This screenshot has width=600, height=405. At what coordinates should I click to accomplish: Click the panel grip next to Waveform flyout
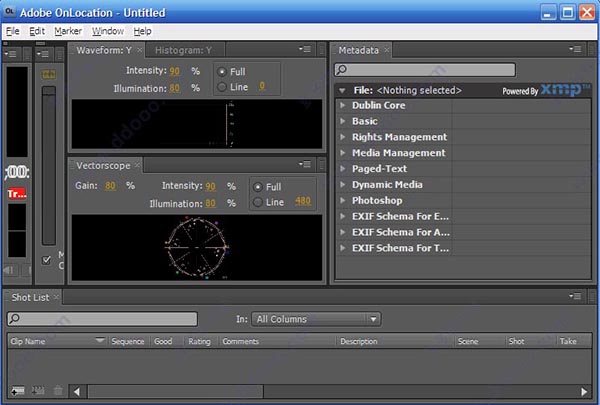tap(322, 49)
